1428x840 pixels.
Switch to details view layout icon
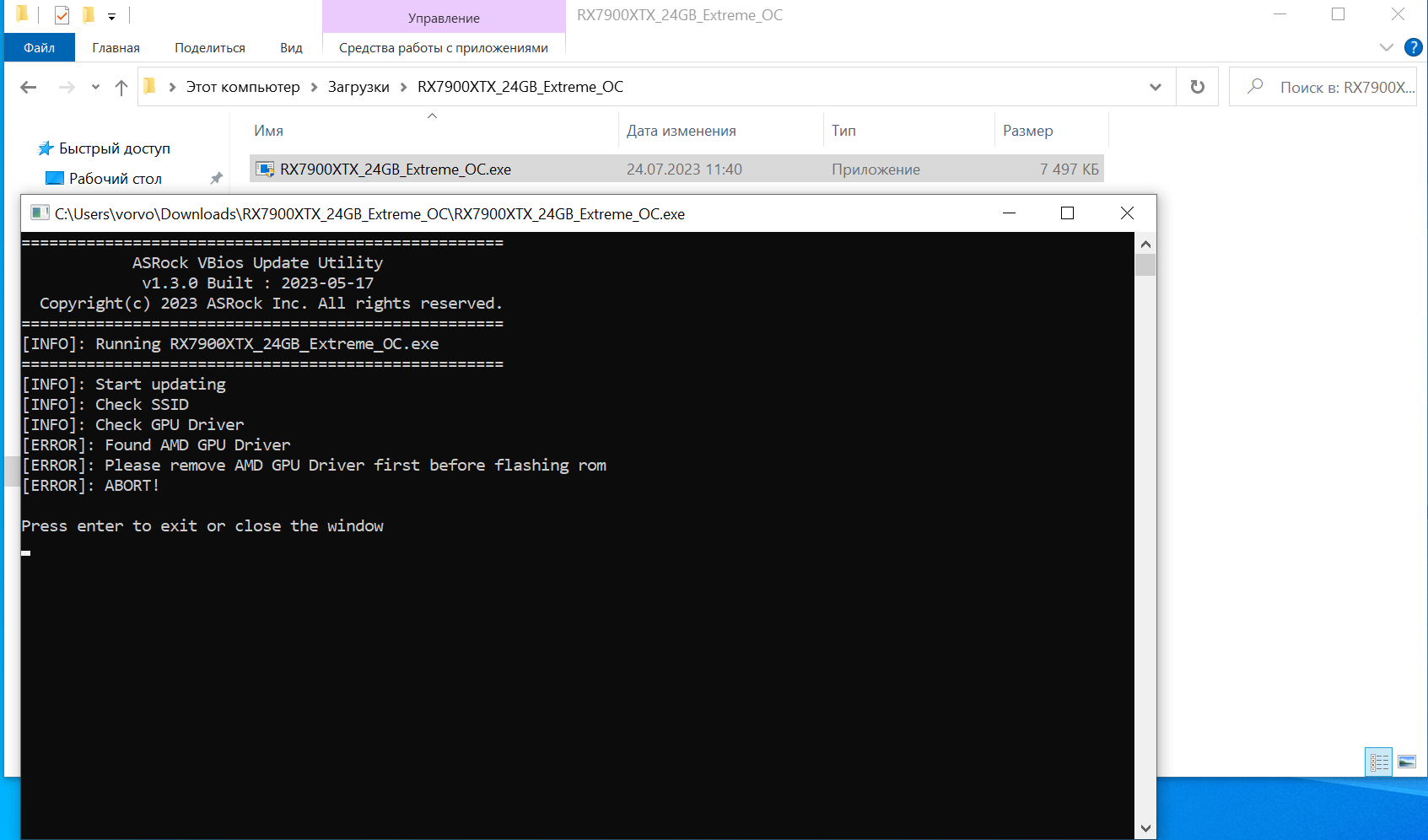click(1379, 762)
